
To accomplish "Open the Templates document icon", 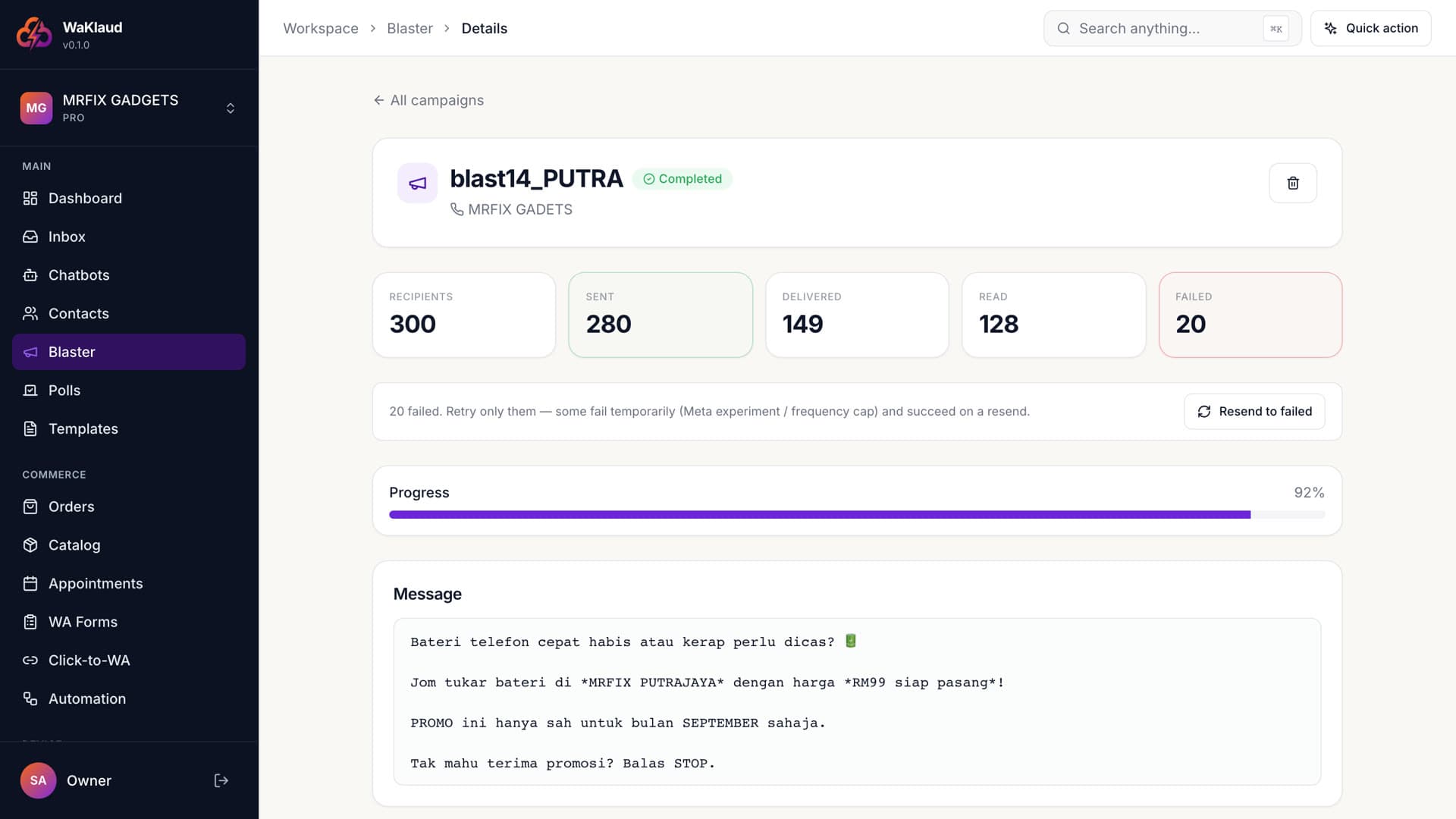I will [30, 428].
